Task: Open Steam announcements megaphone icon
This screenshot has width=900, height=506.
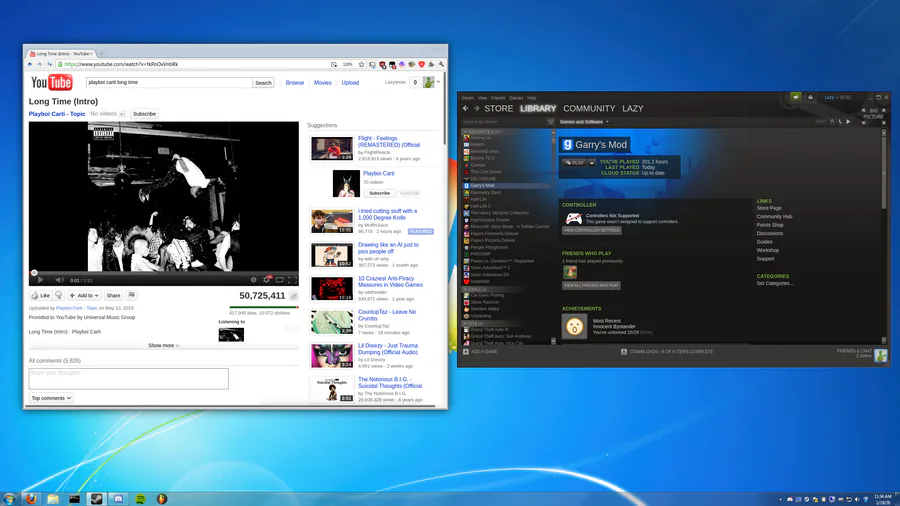Action: [x=796, y=98]
